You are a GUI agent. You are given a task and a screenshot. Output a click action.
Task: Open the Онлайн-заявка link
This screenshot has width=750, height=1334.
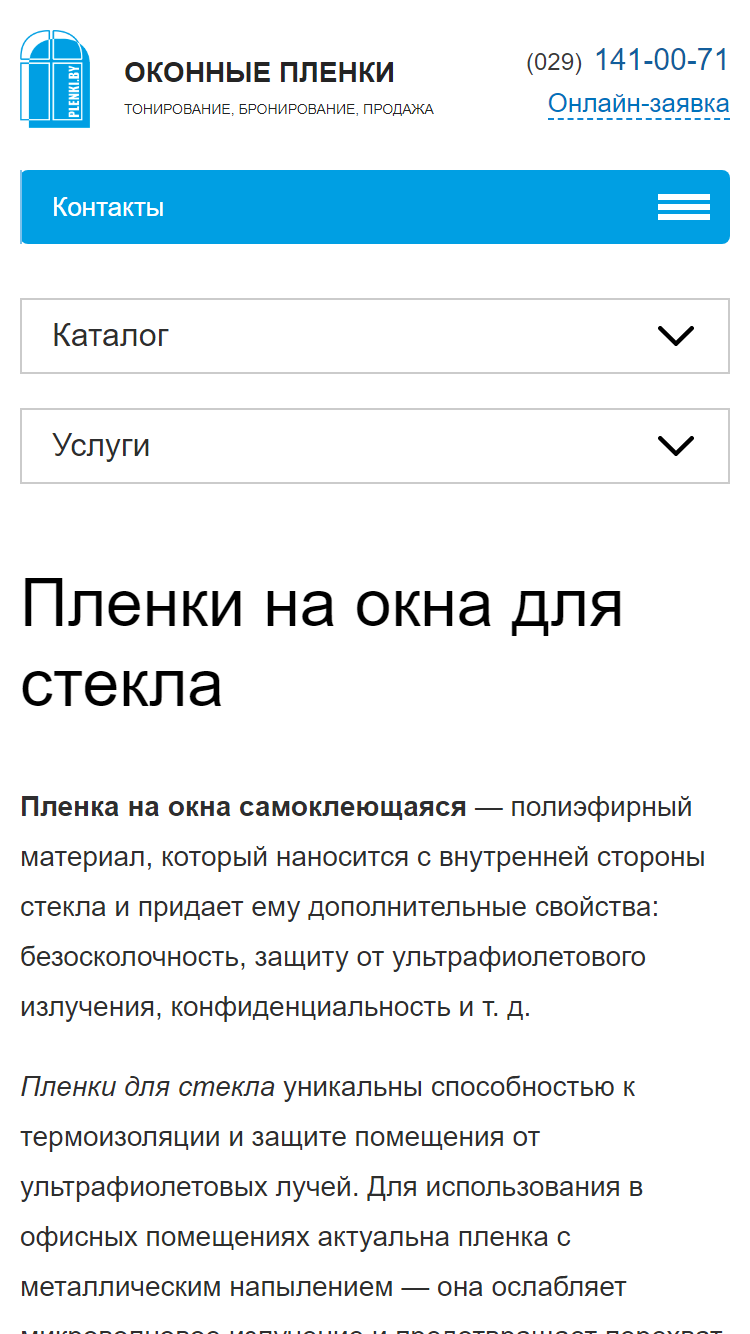coord(639,103)
